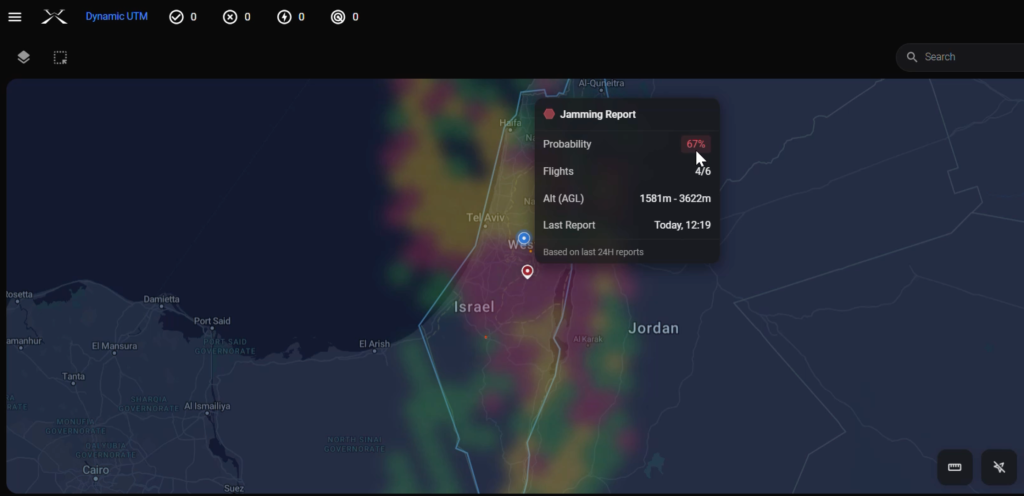
Task: Open the Dynamic UTM link
Action: [116, 16]
